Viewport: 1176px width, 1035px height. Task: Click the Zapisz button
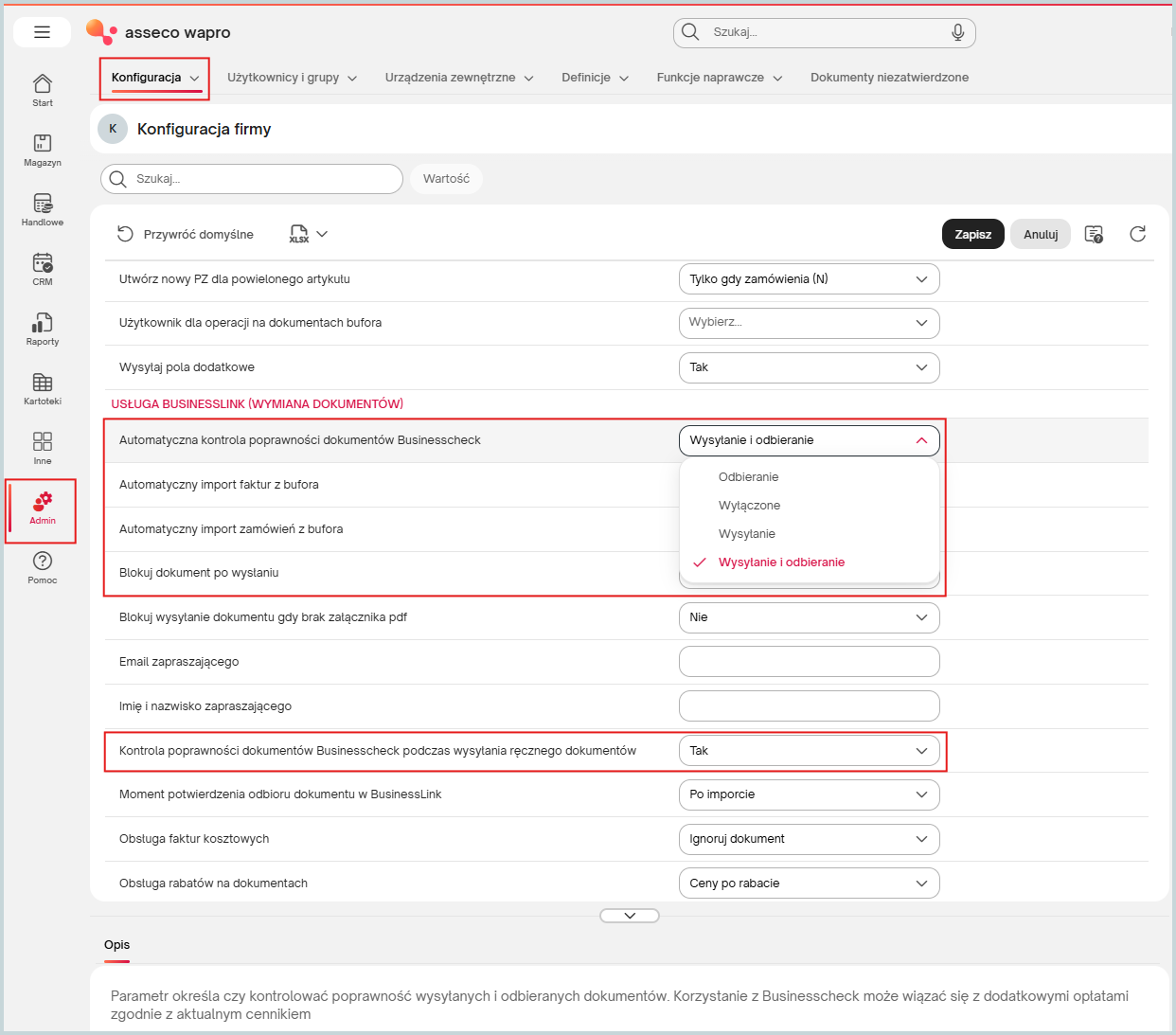[x=972, y=234]
